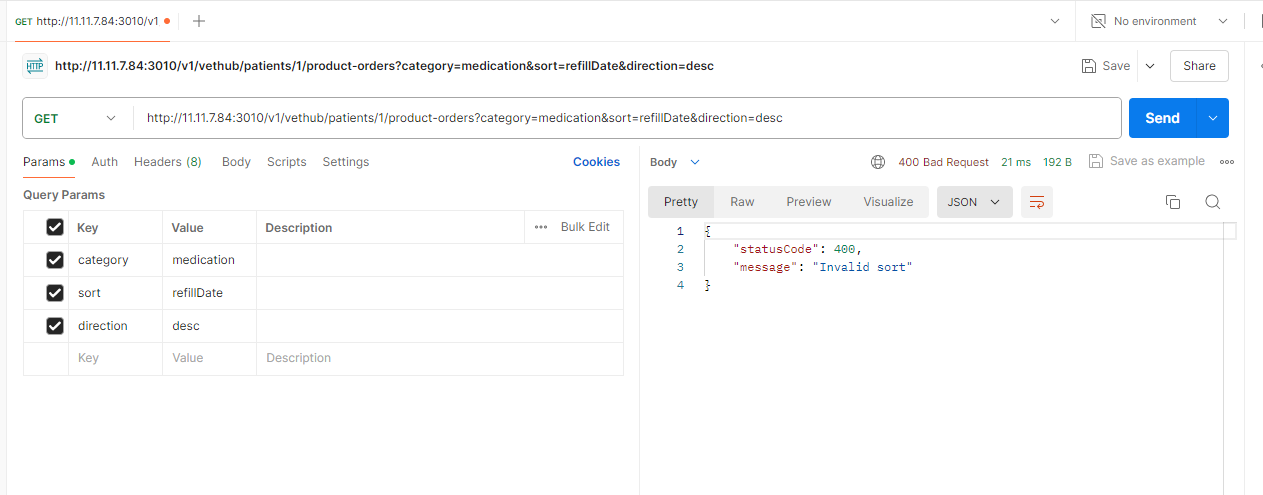This screenshot has height=495, width=1263.
Task: Click the 'sort' key cell
Action: [115, 293]
